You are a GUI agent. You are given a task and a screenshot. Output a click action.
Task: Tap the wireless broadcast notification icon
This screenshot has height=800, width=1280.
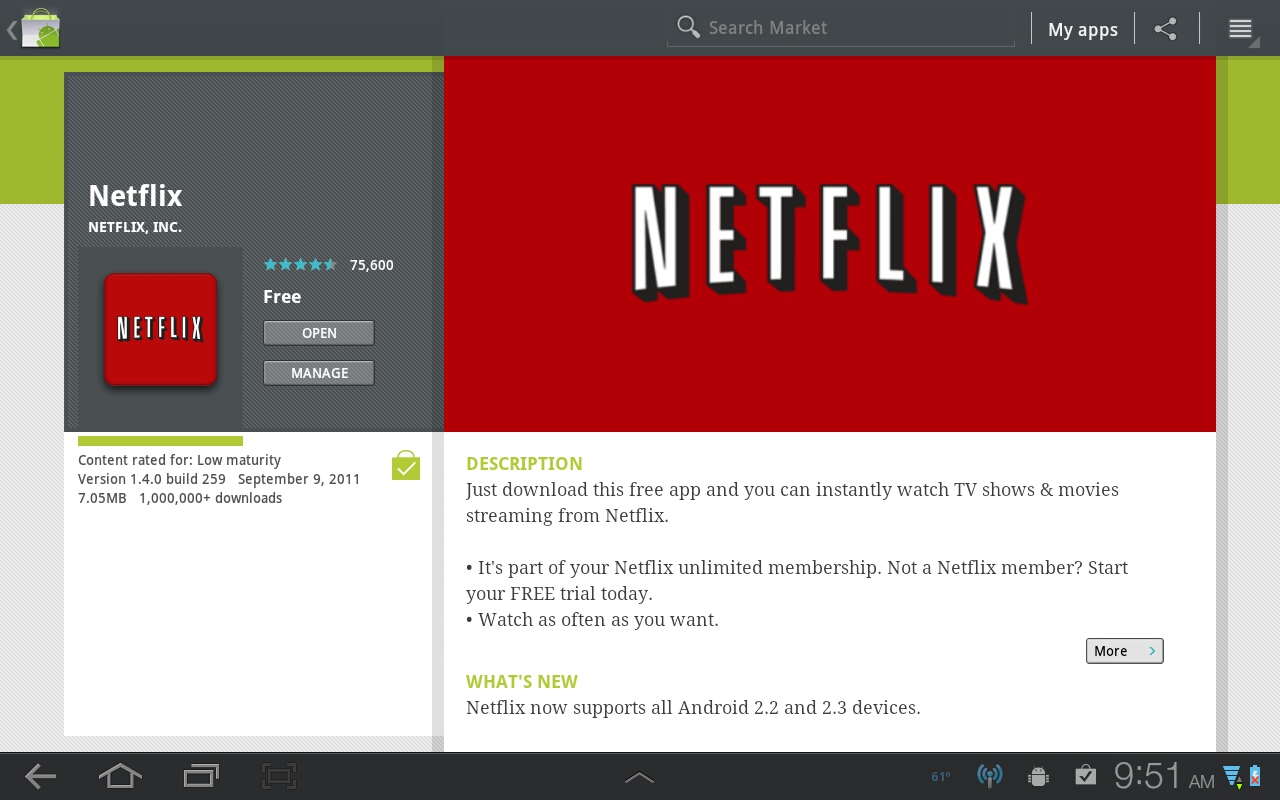990,776
